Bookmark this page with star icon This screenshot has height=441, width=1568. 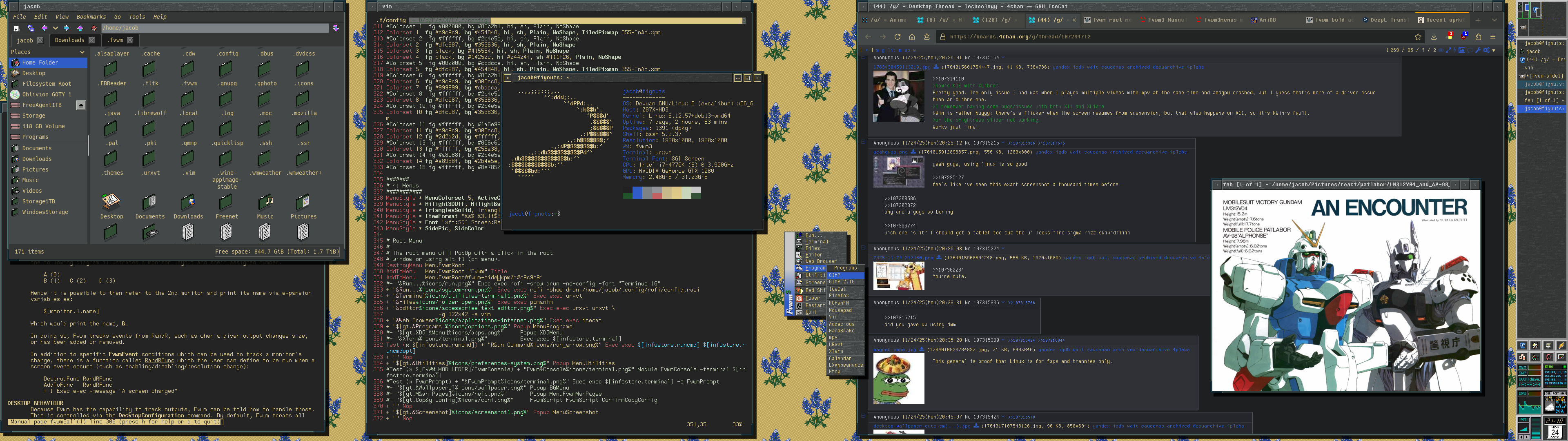[x=1418, y=37]
